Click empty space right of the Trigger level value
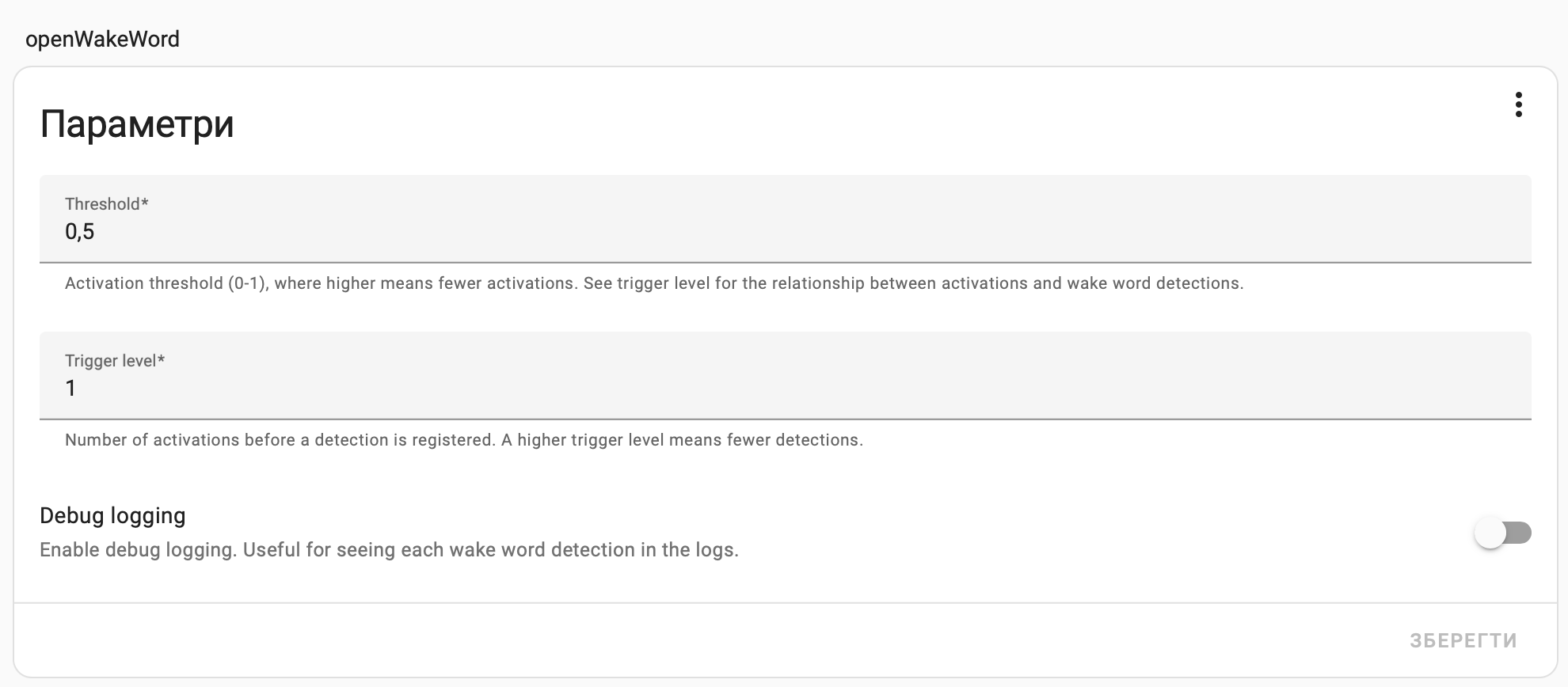The height and width of the screenshot is (687, 1568). point(792,389)
